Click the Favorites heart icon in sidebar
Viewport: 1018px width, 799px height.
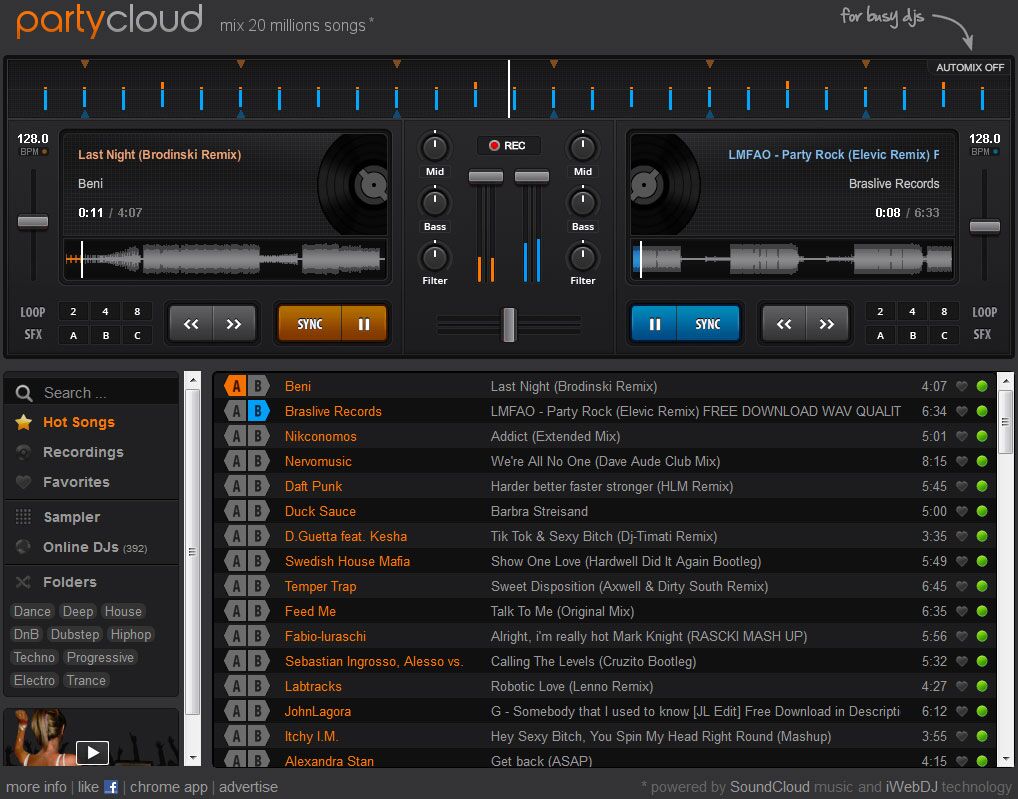(x=23, y=482)
